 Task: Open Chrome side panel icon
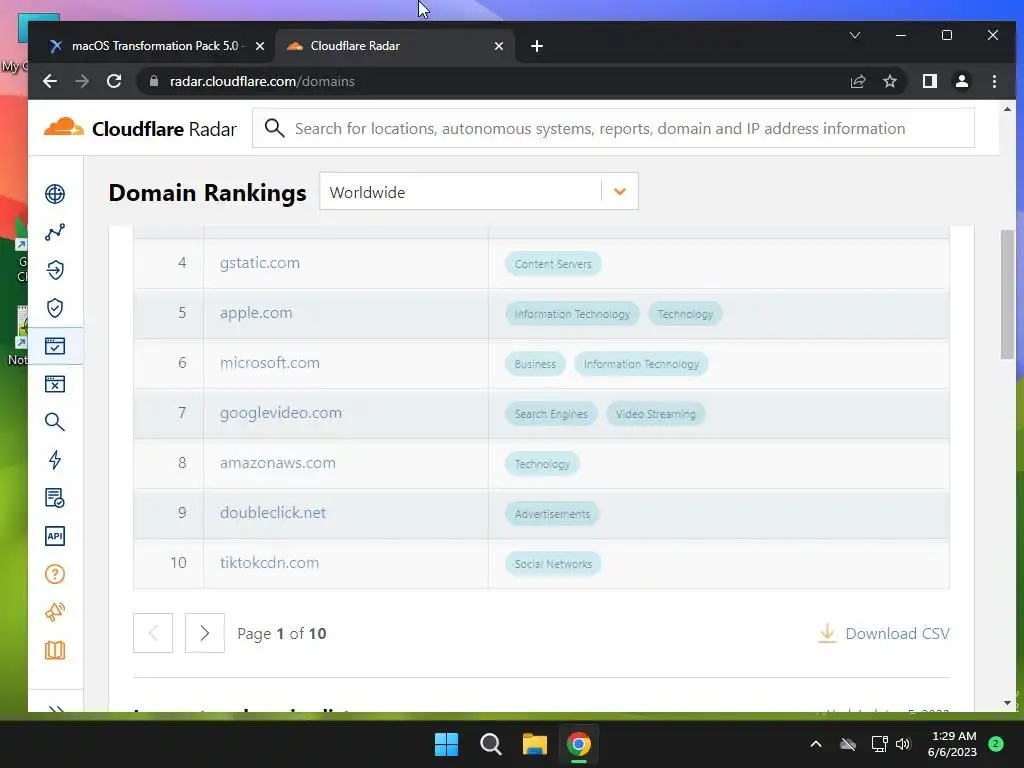pyautogui.click(x=929, y=81)
